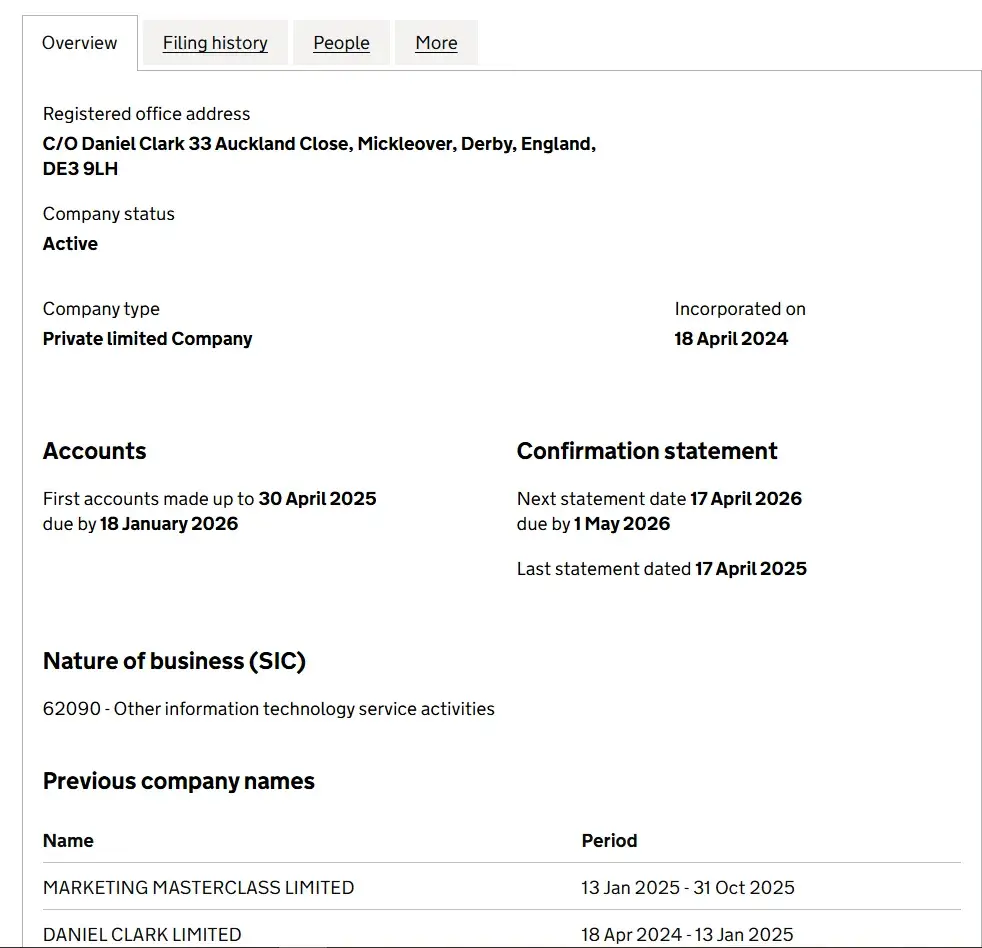Click accounts due date 18 January 2026
The image size is (982, 948).
(x=169, y=523)
